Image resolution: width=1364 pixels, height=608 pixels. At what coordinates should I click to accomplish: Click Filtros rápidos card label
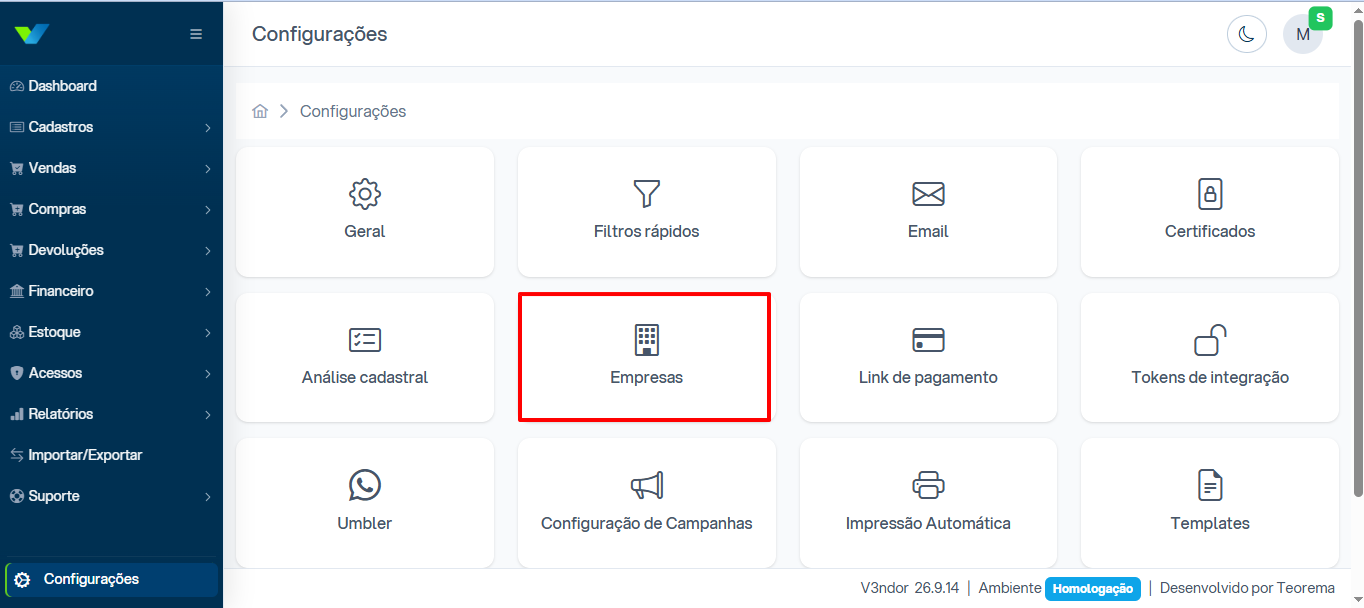(x=647, y=231)
